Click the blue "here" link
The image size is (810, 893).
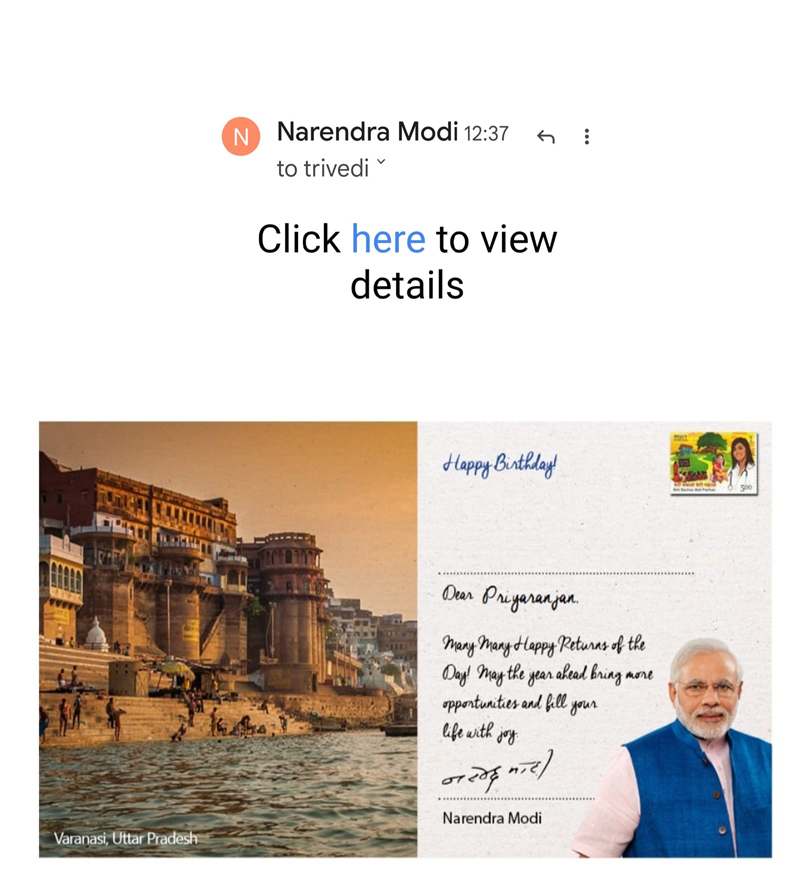click(388, 239)
